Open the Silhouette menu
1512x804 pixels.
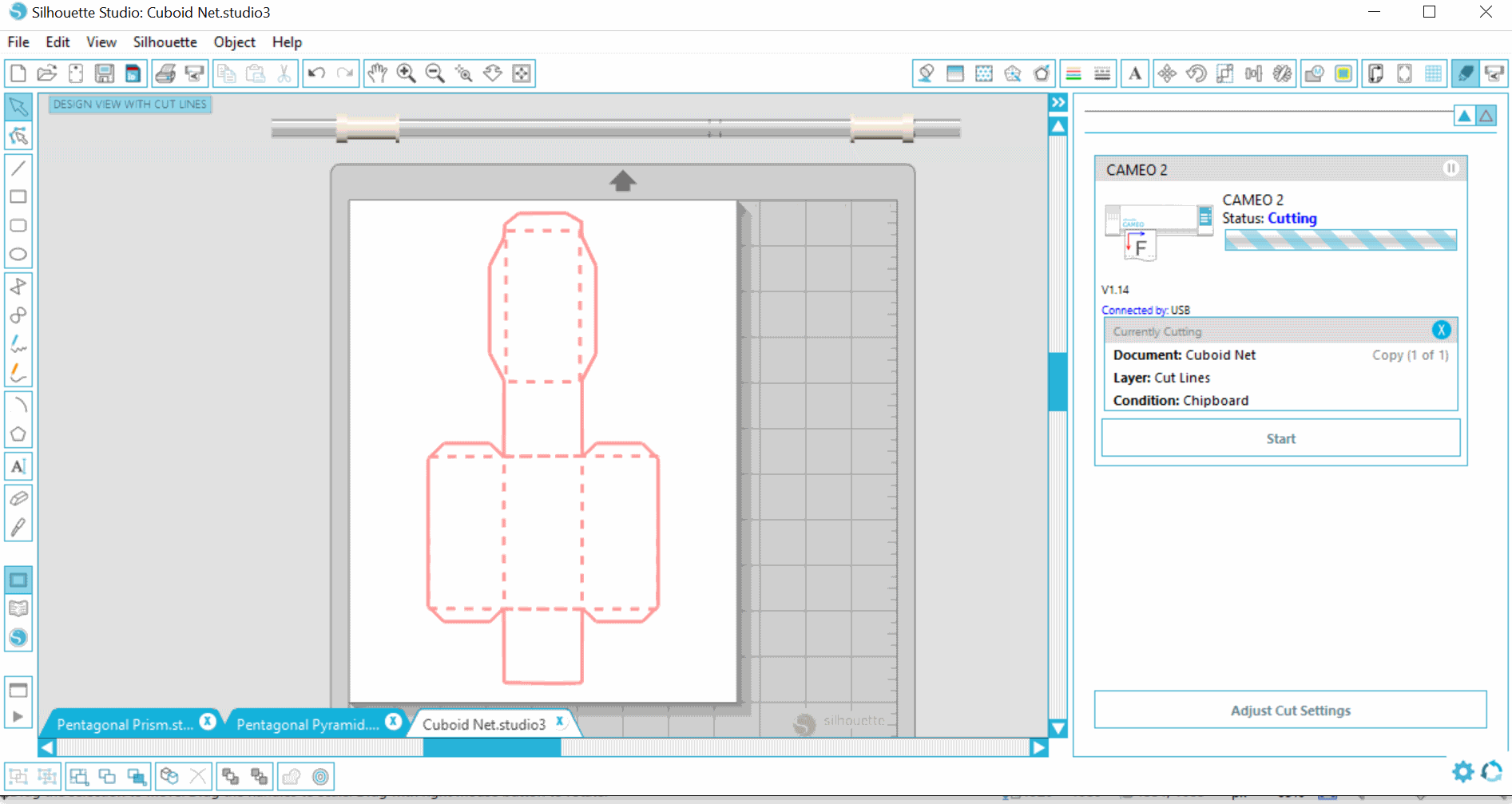click(x=165, y=42)
